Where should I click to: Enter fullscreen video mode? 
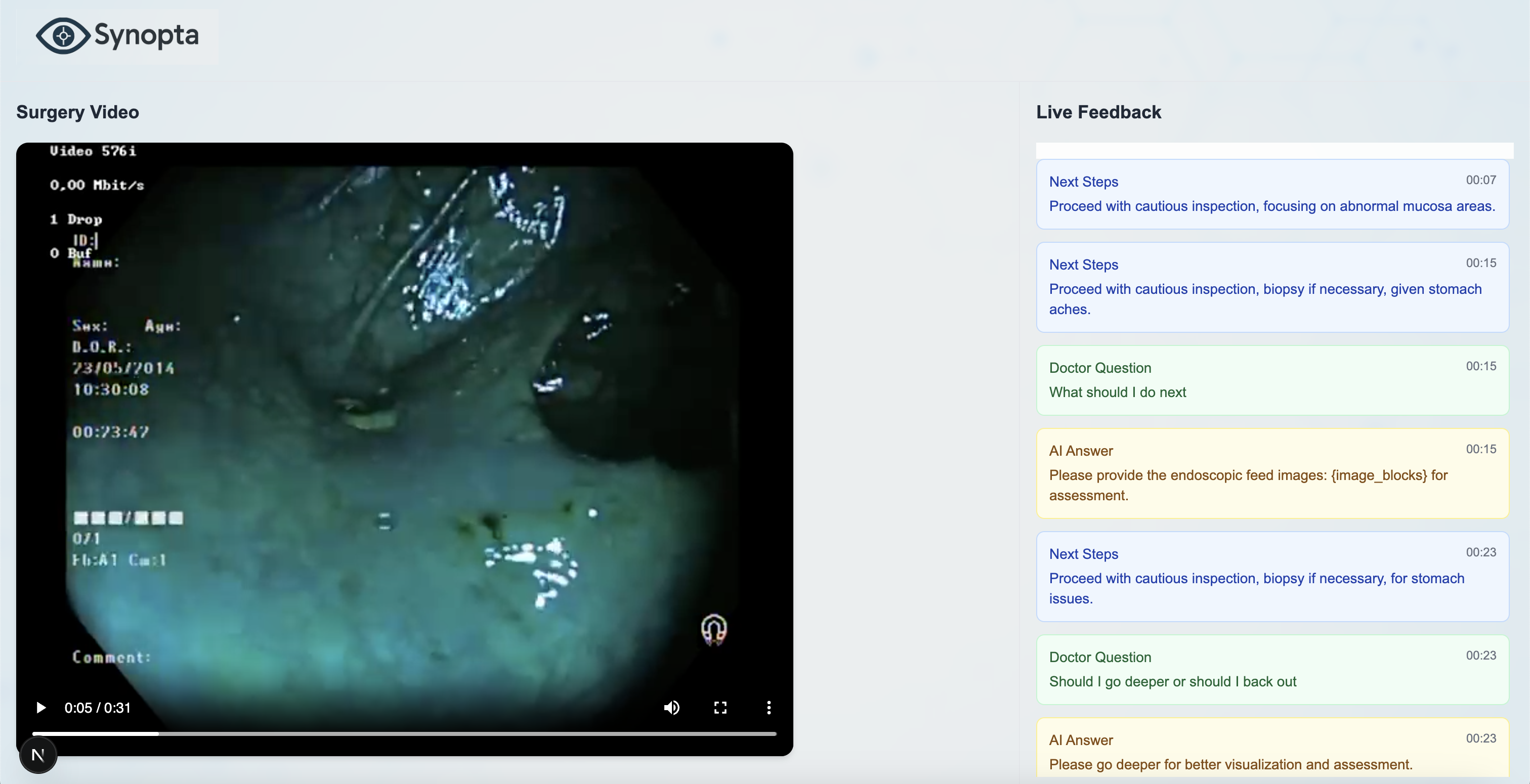pos(720,708)
